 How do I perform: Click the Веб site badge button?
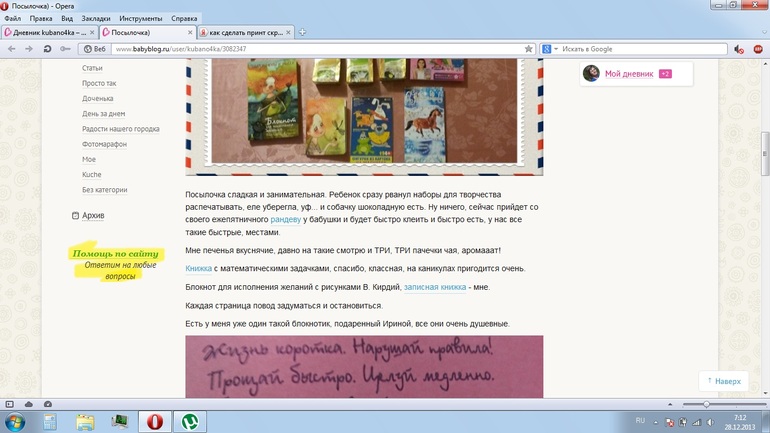pyautogui.click(x=94, y=49)
